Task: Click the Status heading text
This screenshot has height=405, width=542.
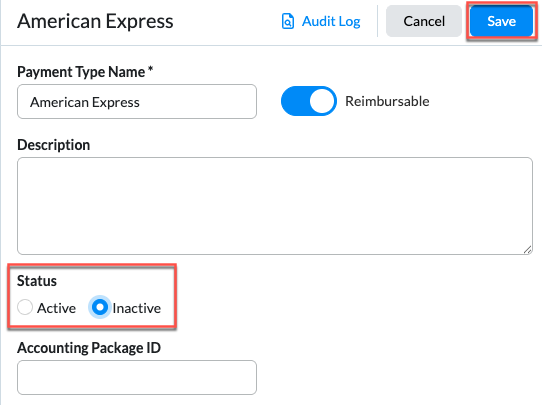Action: 37,281
